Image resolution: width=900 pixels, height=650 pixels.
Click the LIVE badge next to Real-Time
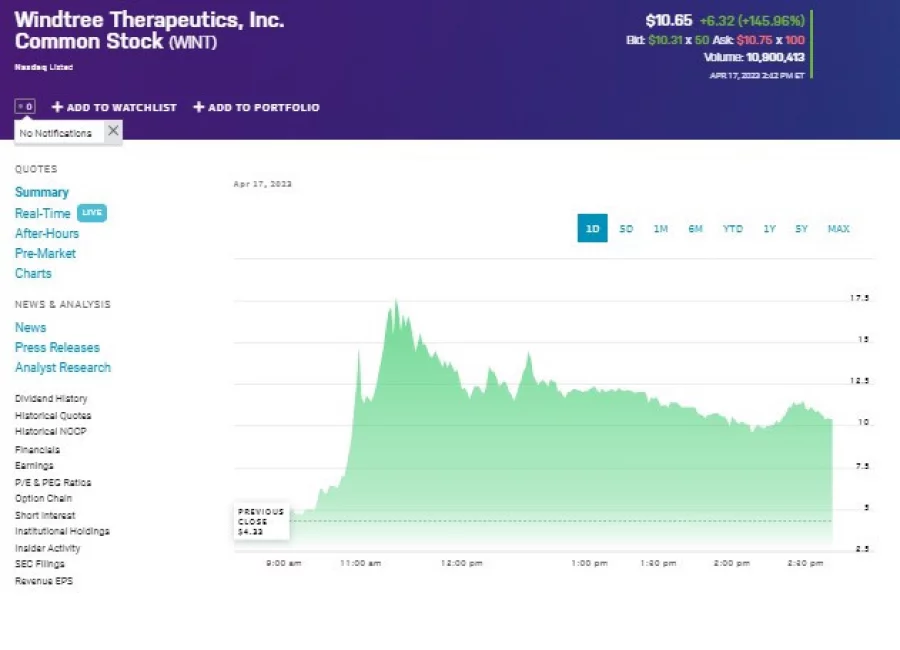tap(91, 213)
